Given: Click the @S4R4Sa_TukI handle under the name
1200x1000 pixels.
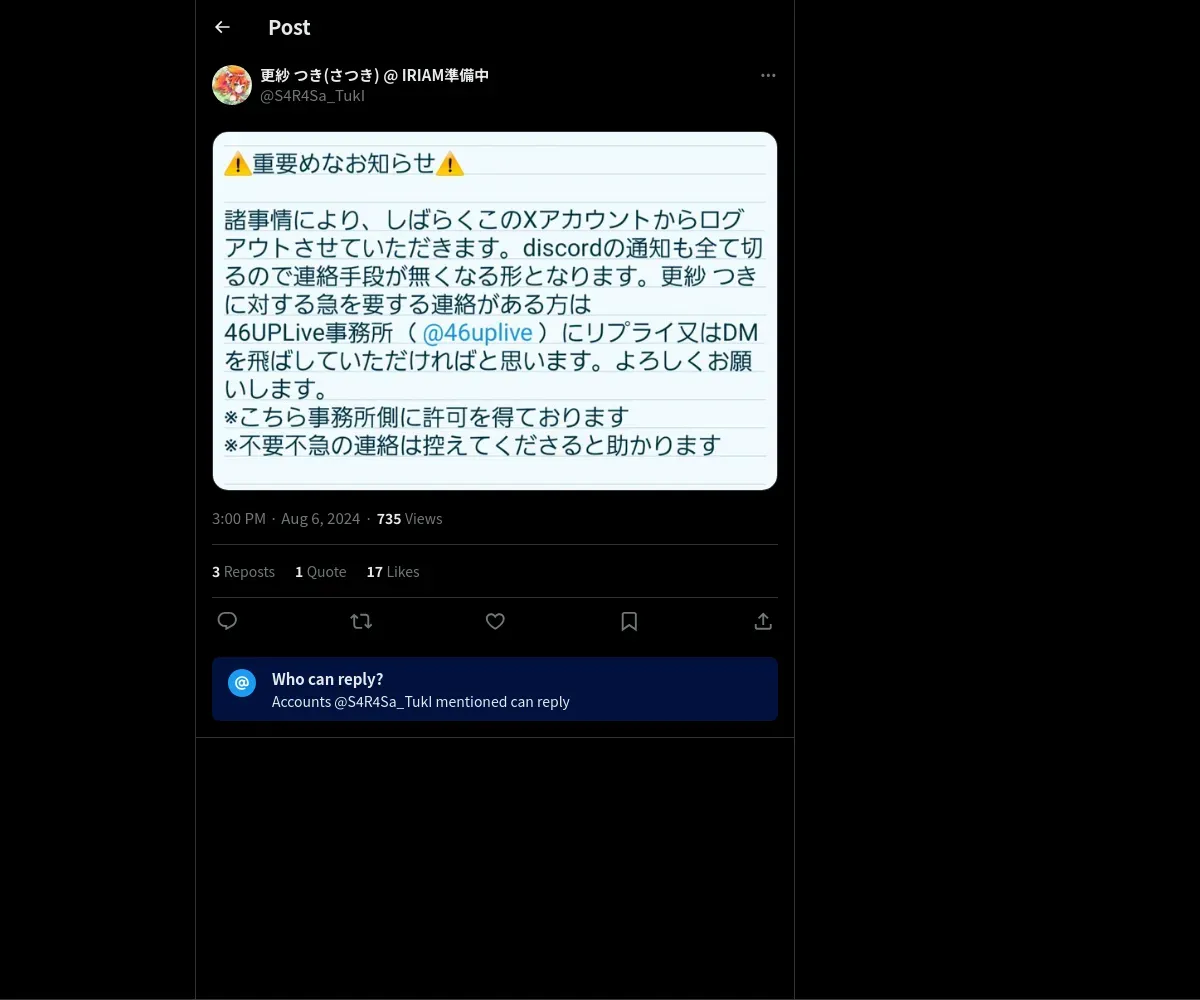Looking at the screenshot, I should pos(312,96).
